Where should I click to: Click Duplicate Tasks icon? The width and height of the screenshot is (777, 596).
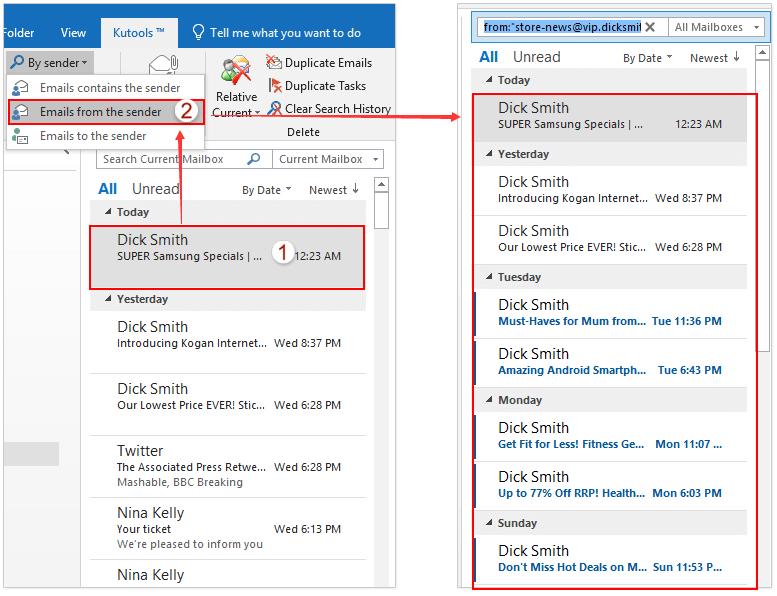click(x=274, y=86)
